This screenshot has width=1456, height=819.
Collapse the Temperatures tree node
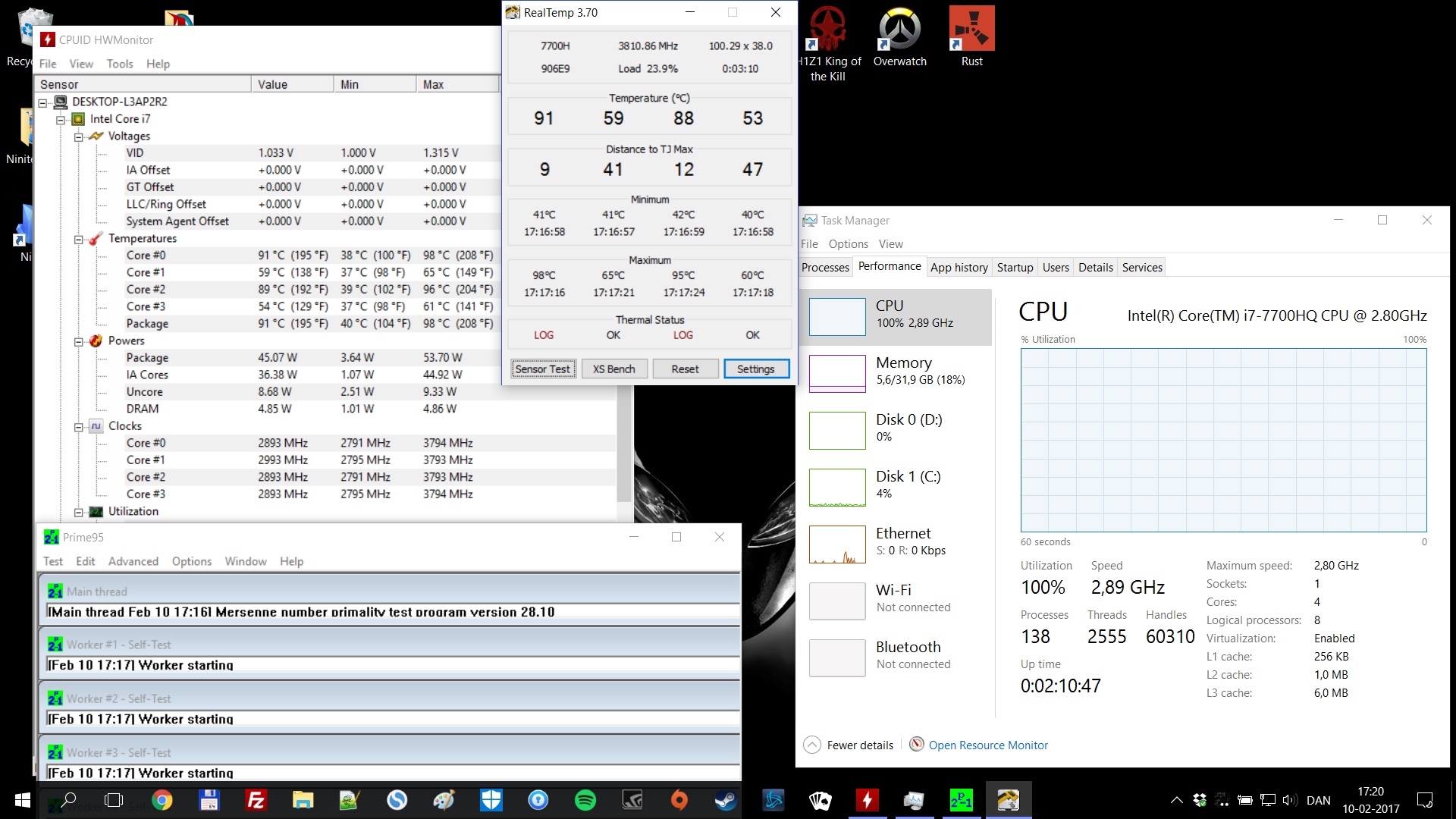click(x=79, y=239)
